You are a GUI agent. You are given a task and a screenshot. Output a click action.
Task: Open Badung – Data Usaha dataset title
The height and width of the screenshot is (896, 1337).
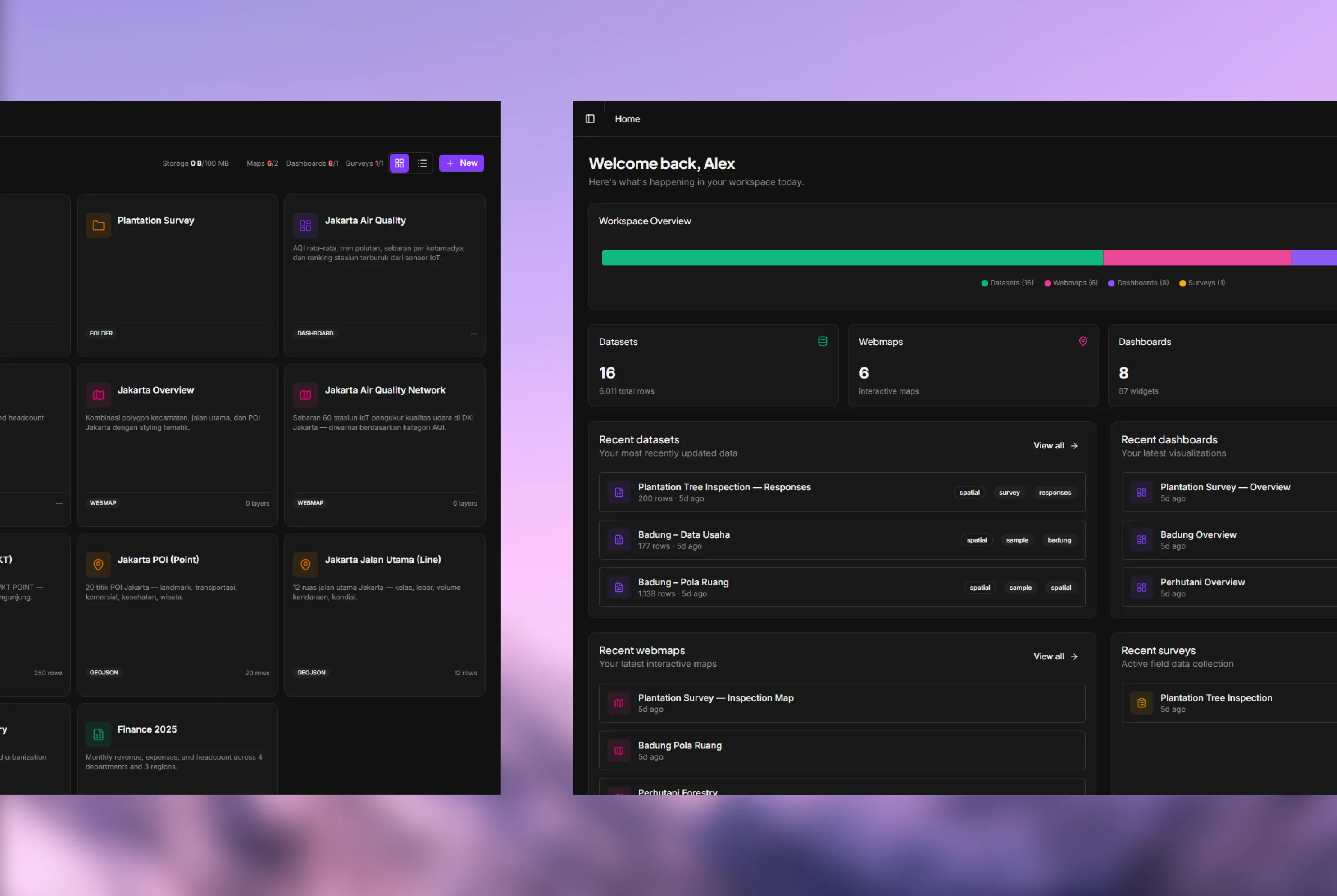click(684, 535)
